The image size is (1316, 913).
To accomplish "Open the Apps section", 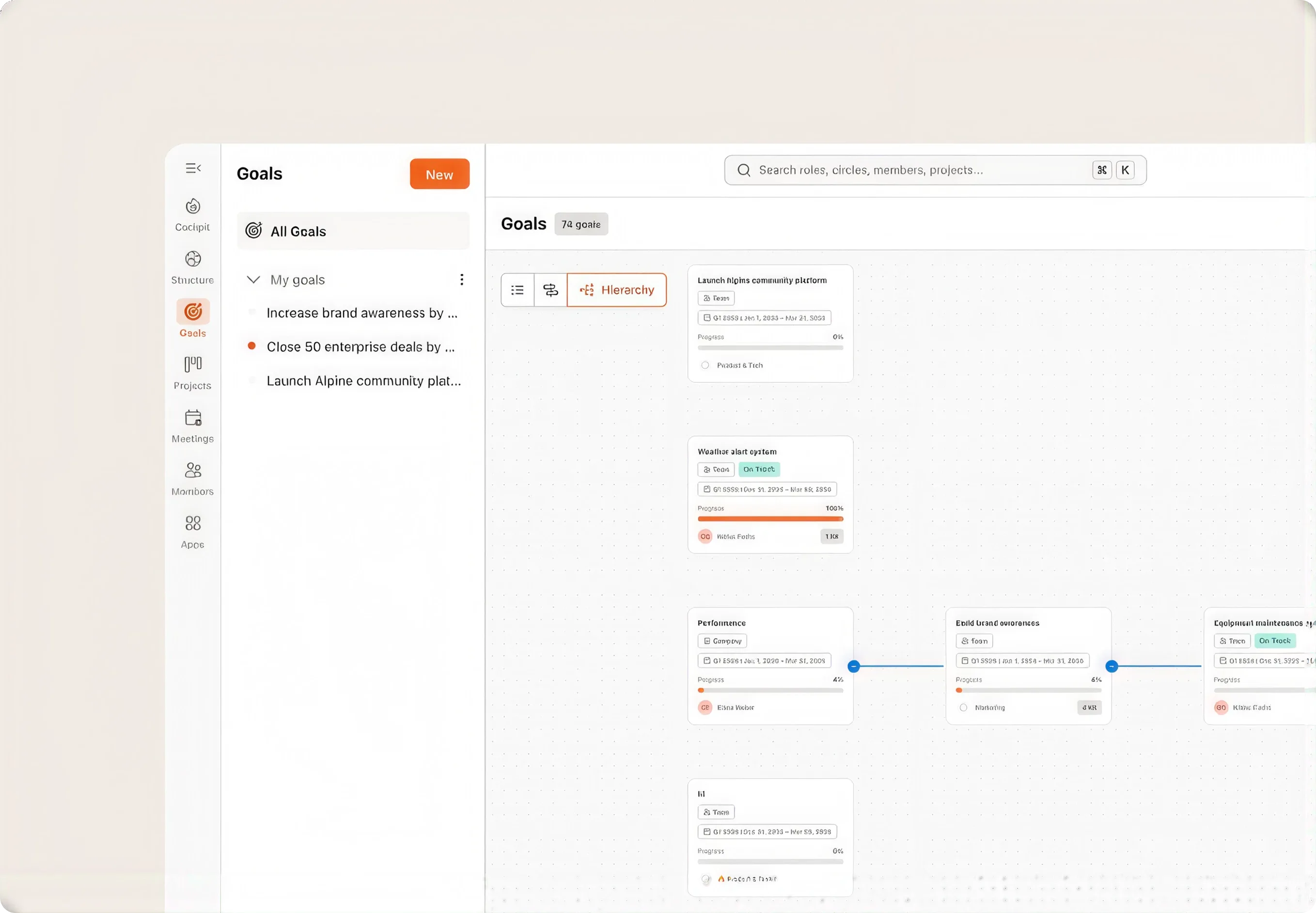I will [193, 532].
